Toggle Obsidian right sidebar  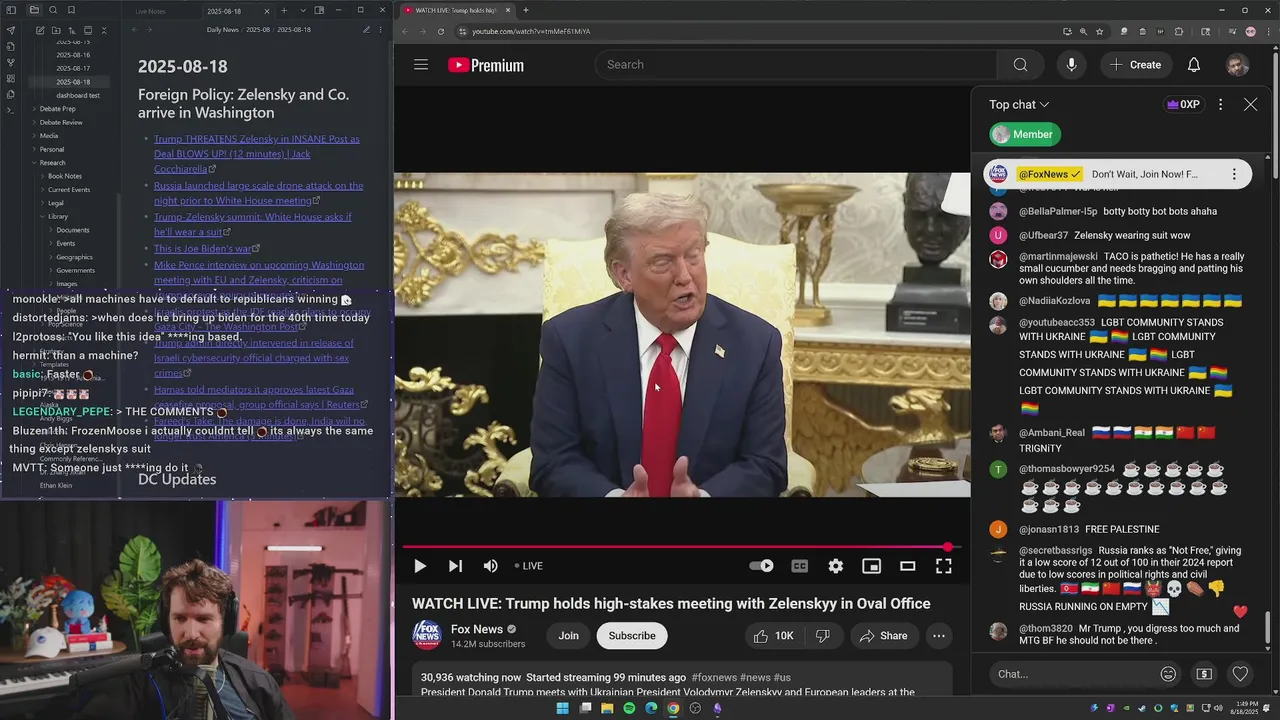(x=320, y=10)
